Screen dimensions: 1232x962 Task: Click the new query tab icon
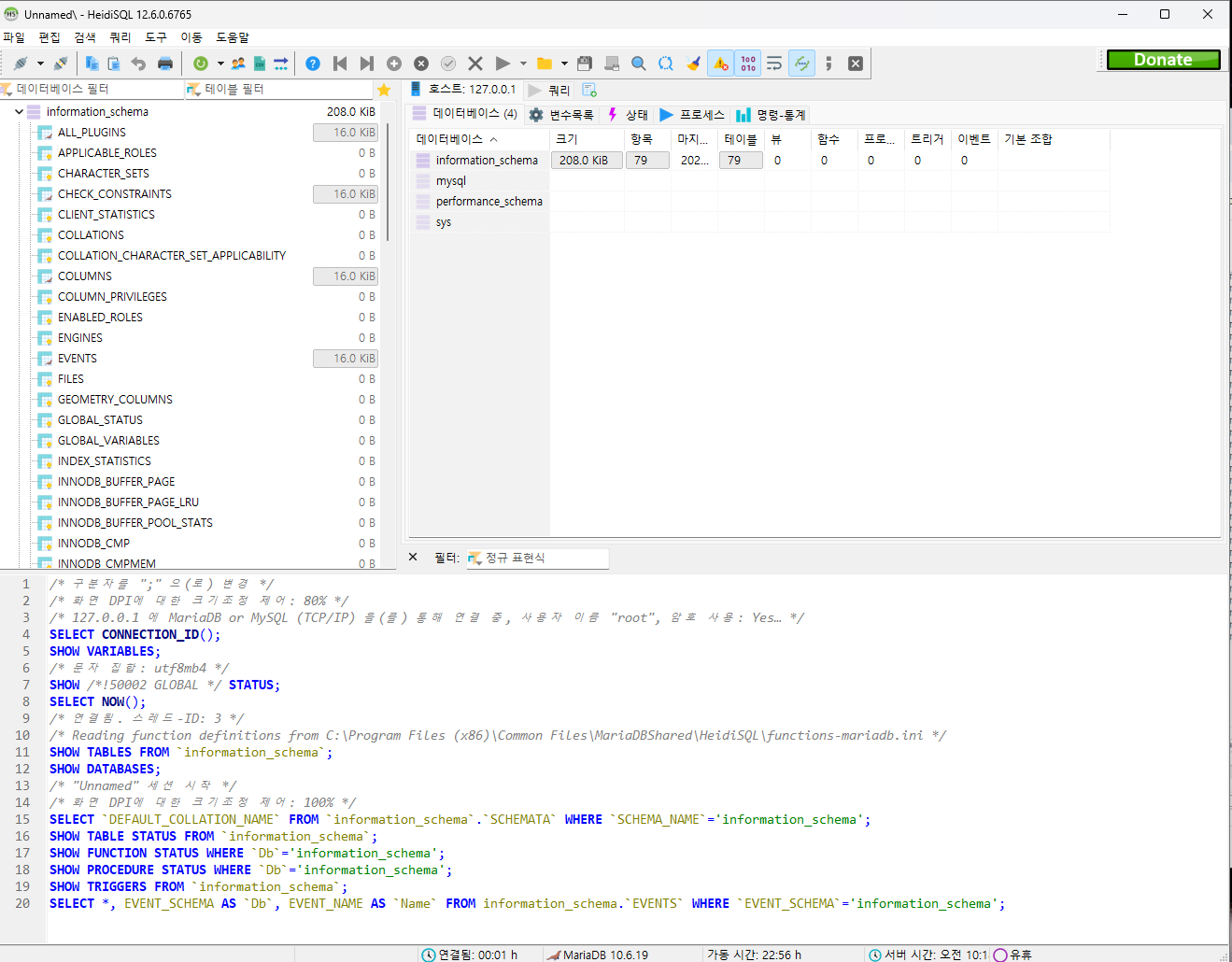coord(589,90)
